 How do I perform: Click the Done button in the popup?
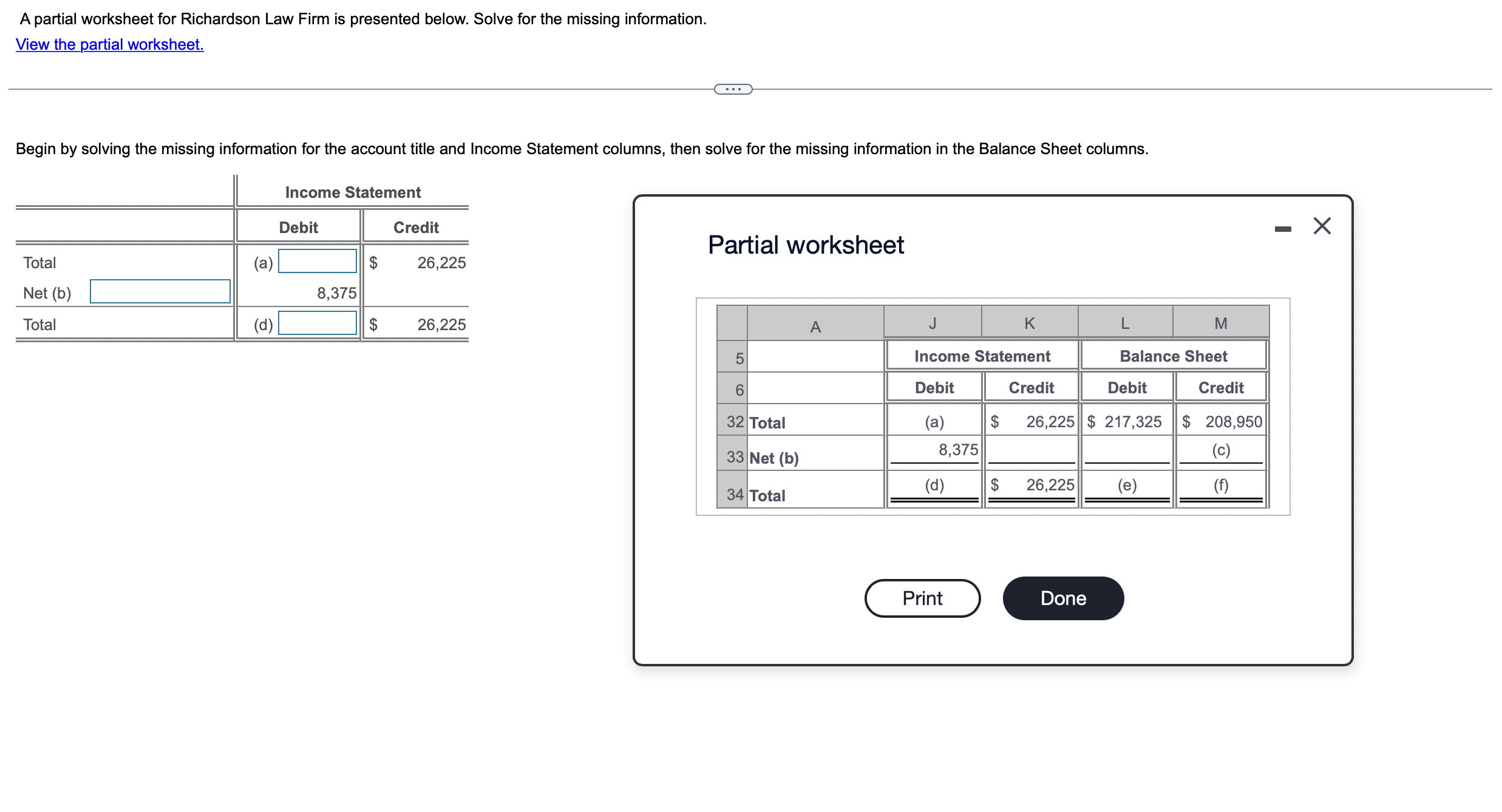click(x=1063, y=598)
